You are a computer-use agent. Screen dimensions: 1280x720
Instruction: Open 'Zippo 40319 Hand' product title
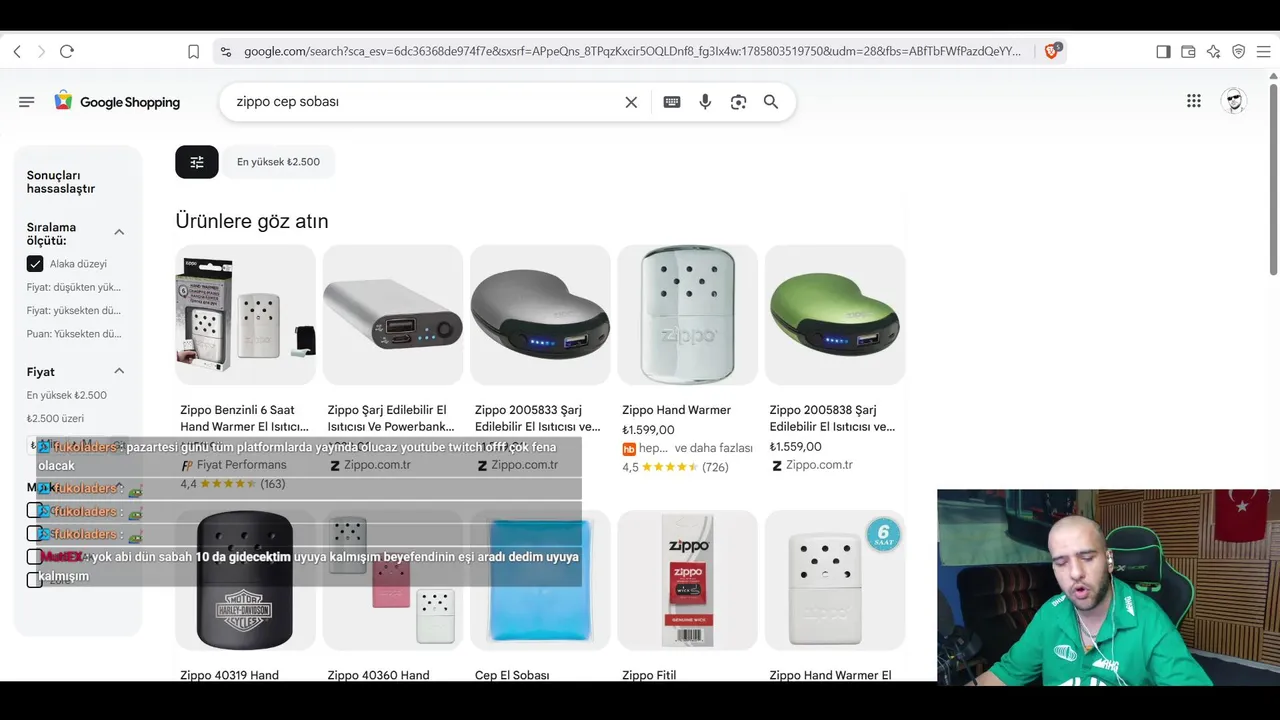point(230,675)
